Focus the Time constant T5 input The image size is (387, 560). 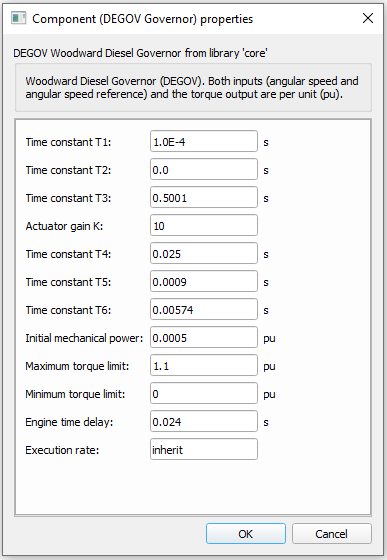click(204, 281)
